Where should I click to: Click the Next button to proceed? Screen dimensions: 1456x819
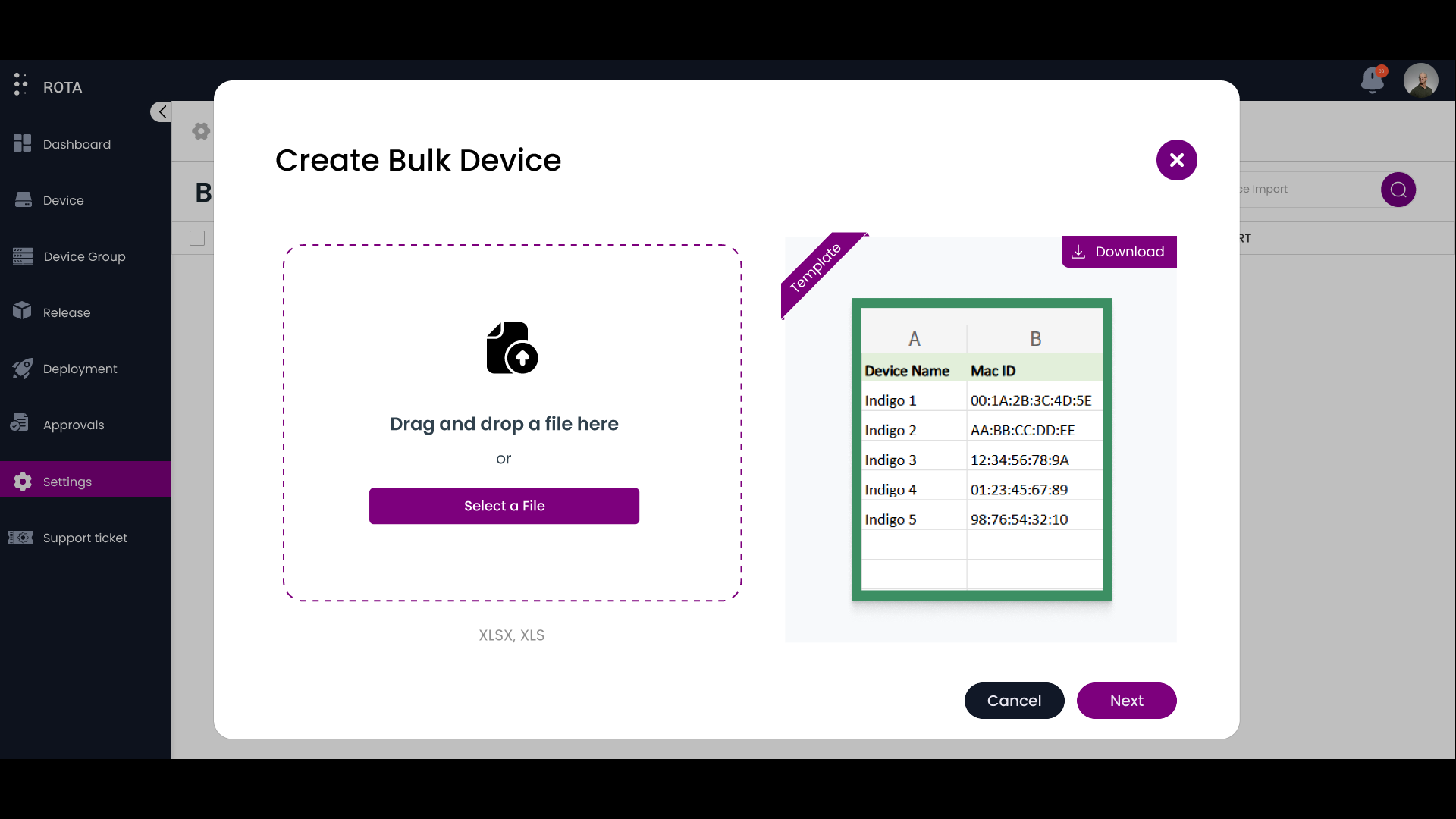[1127, 700]
